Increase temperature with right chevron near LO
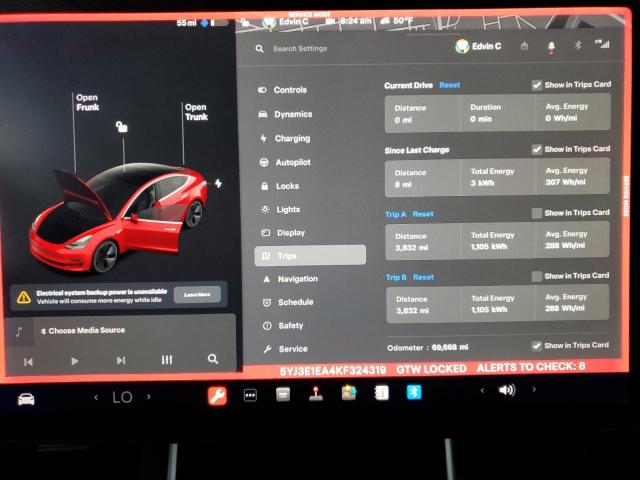Screen dimensions: 640x480 click(x=149, y=396)
